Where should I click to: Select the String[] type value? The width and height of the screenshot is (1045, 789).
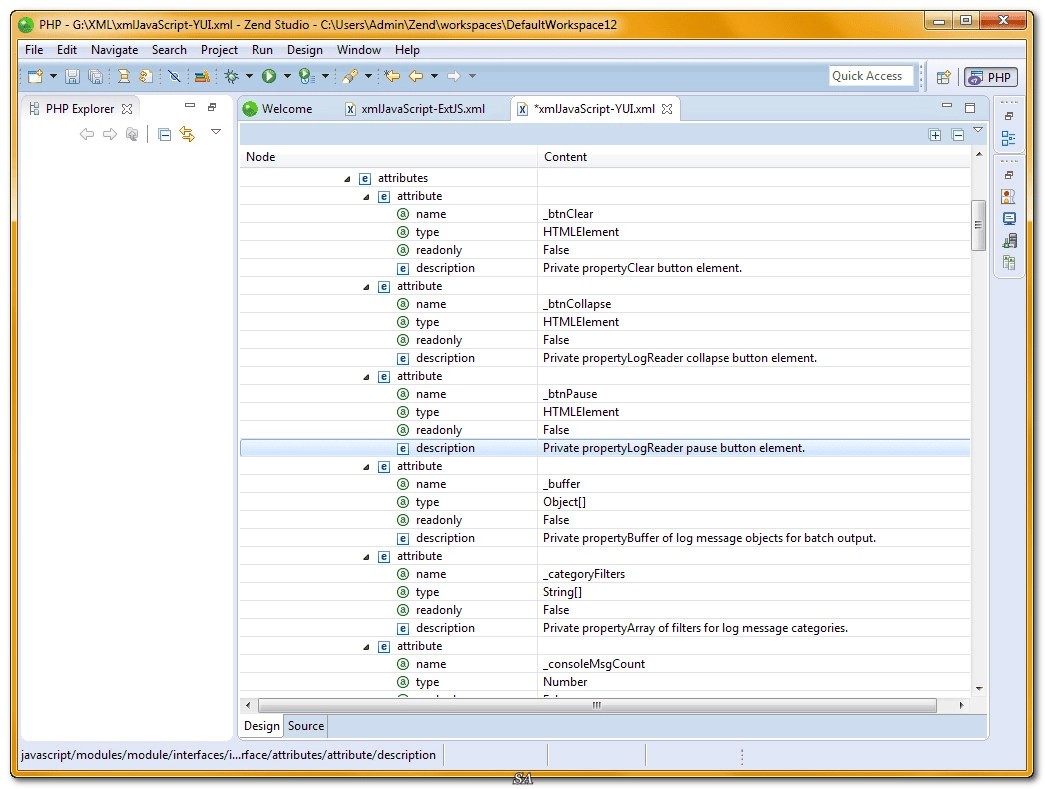pyautogui.click(x=562, y=592)
